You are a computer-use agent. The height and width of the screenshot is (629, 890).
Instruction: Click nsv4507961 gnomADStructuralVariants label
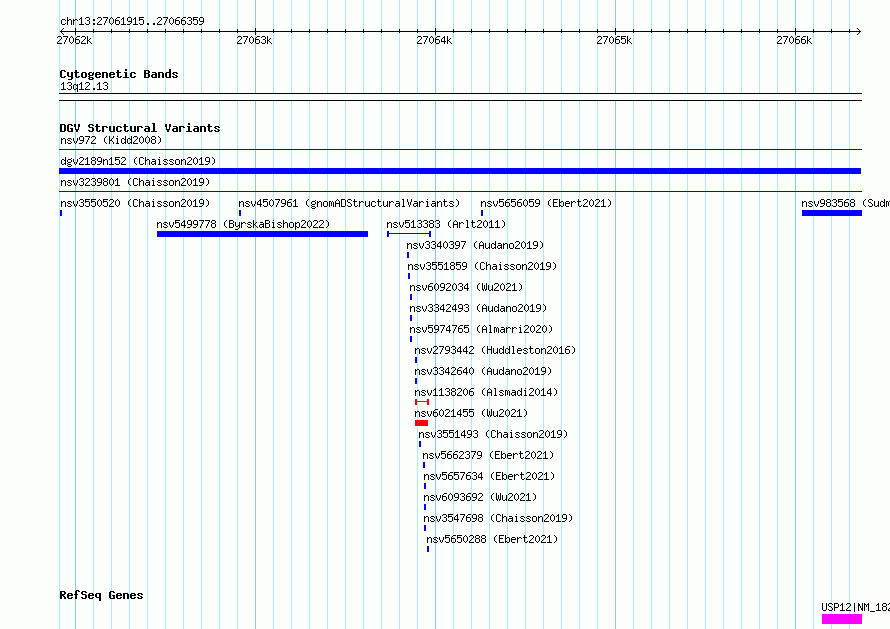(x=349, y=203)
